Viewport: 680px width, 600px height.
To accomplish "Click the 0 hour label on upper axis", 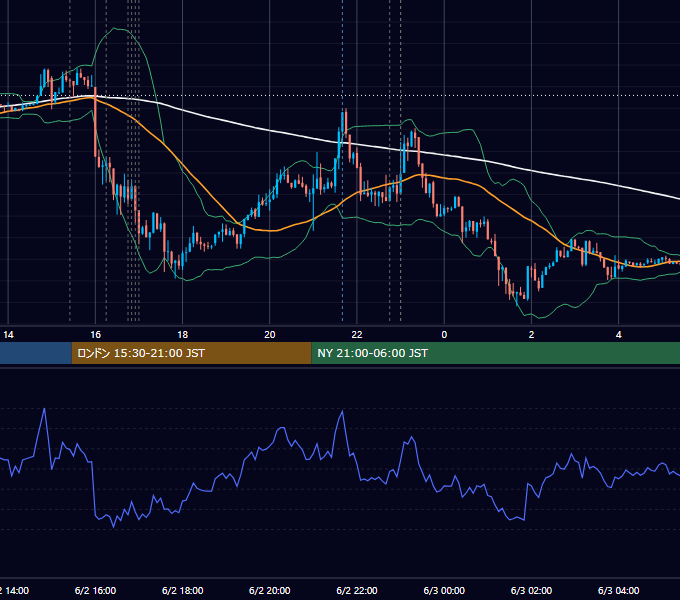I will [444, 335].
